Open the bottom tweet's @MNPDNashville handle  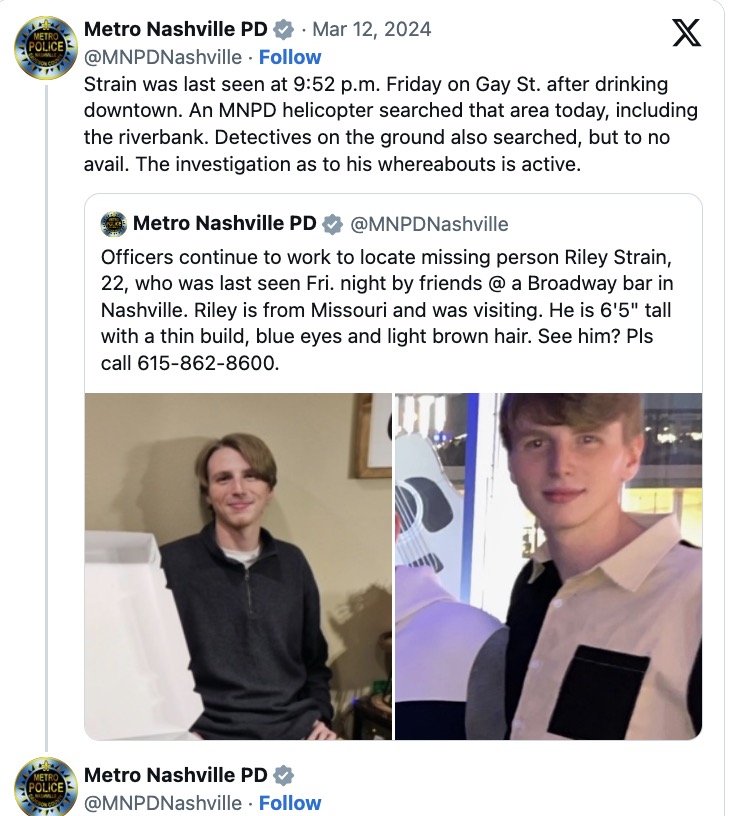163,803
